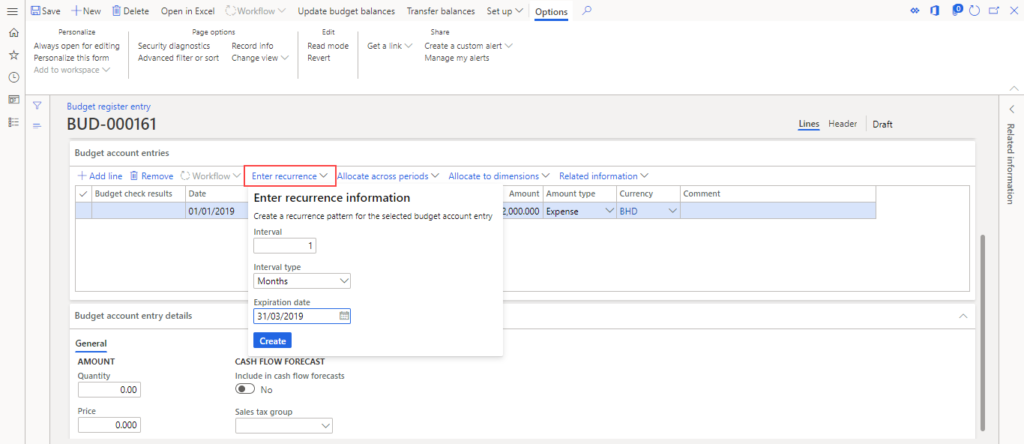Screen dimensions: 1024x444
Task: Open Favorites star in sidebar
Action: click(x=13, y=55)
